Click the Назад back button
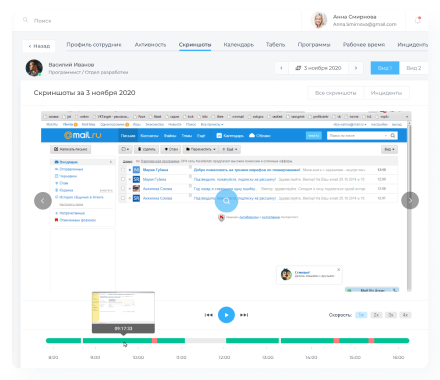 (39, 46)
